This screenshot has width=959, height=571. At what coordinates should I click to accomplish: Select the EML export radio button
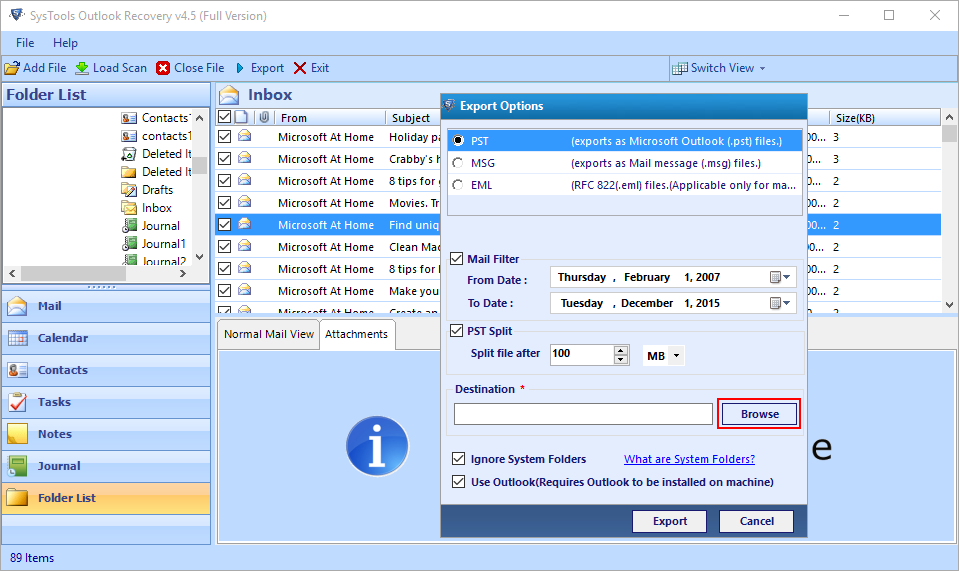[x=458, y=185]
